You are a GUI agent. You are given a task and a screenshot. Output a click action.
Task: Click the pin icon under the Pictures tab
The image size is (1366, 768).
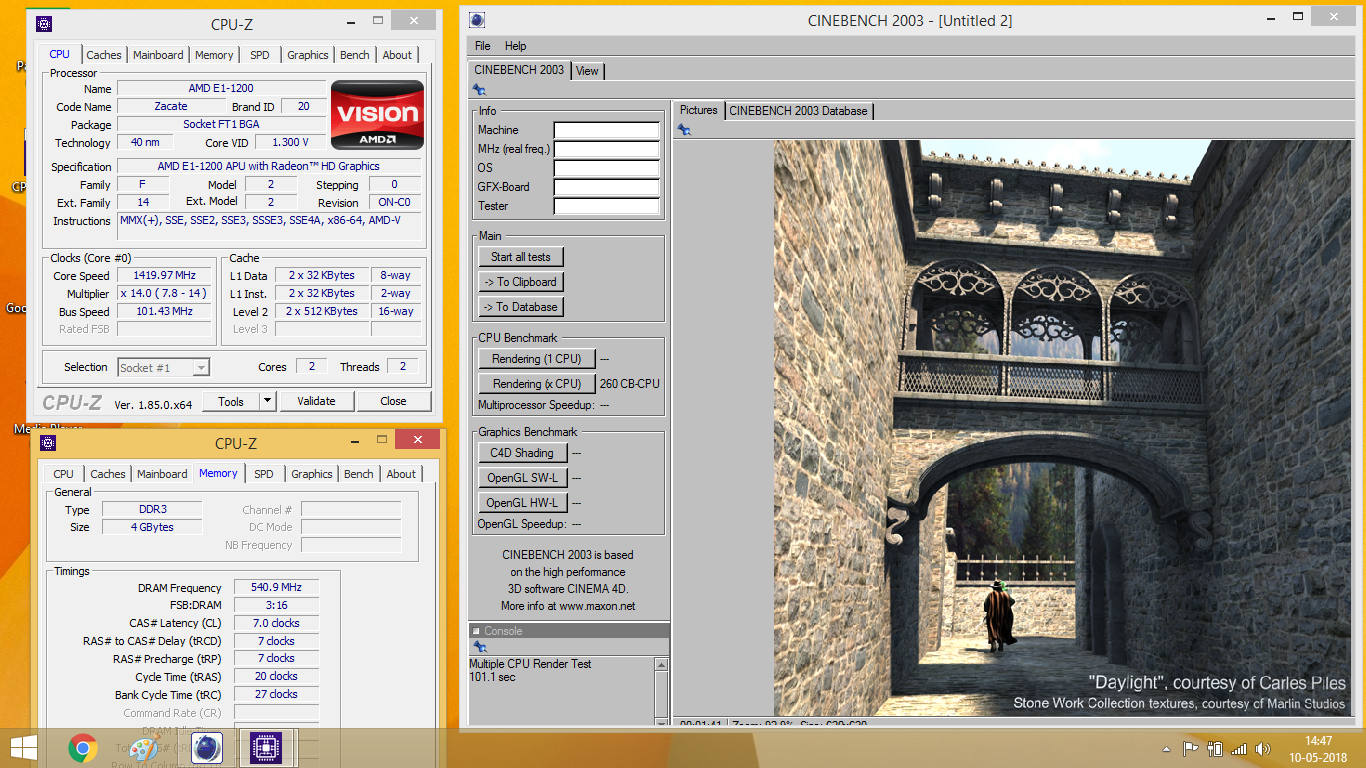(684, 129)
